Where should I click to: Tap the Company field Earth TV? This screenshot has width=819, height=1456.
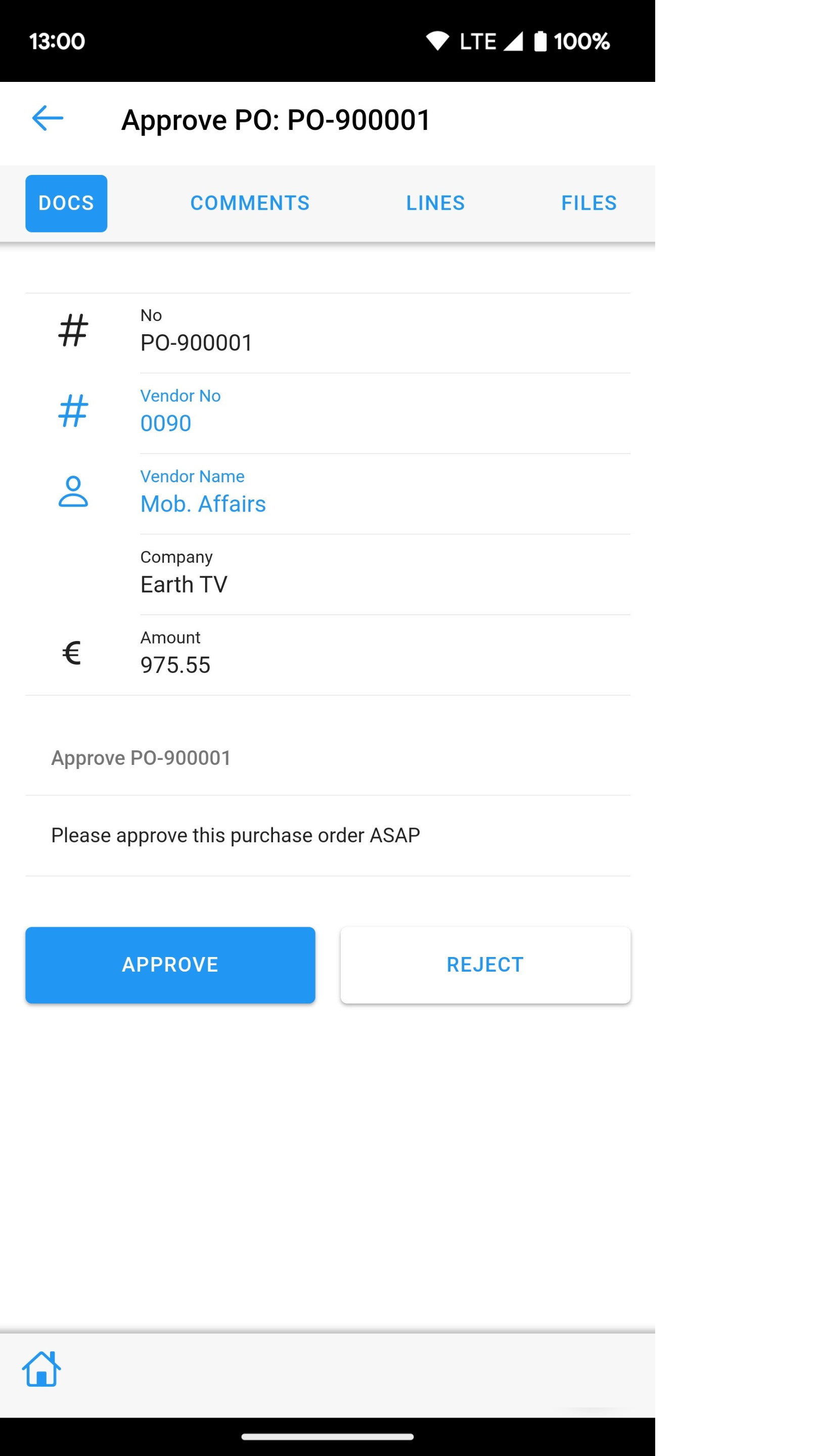point(184,584)
